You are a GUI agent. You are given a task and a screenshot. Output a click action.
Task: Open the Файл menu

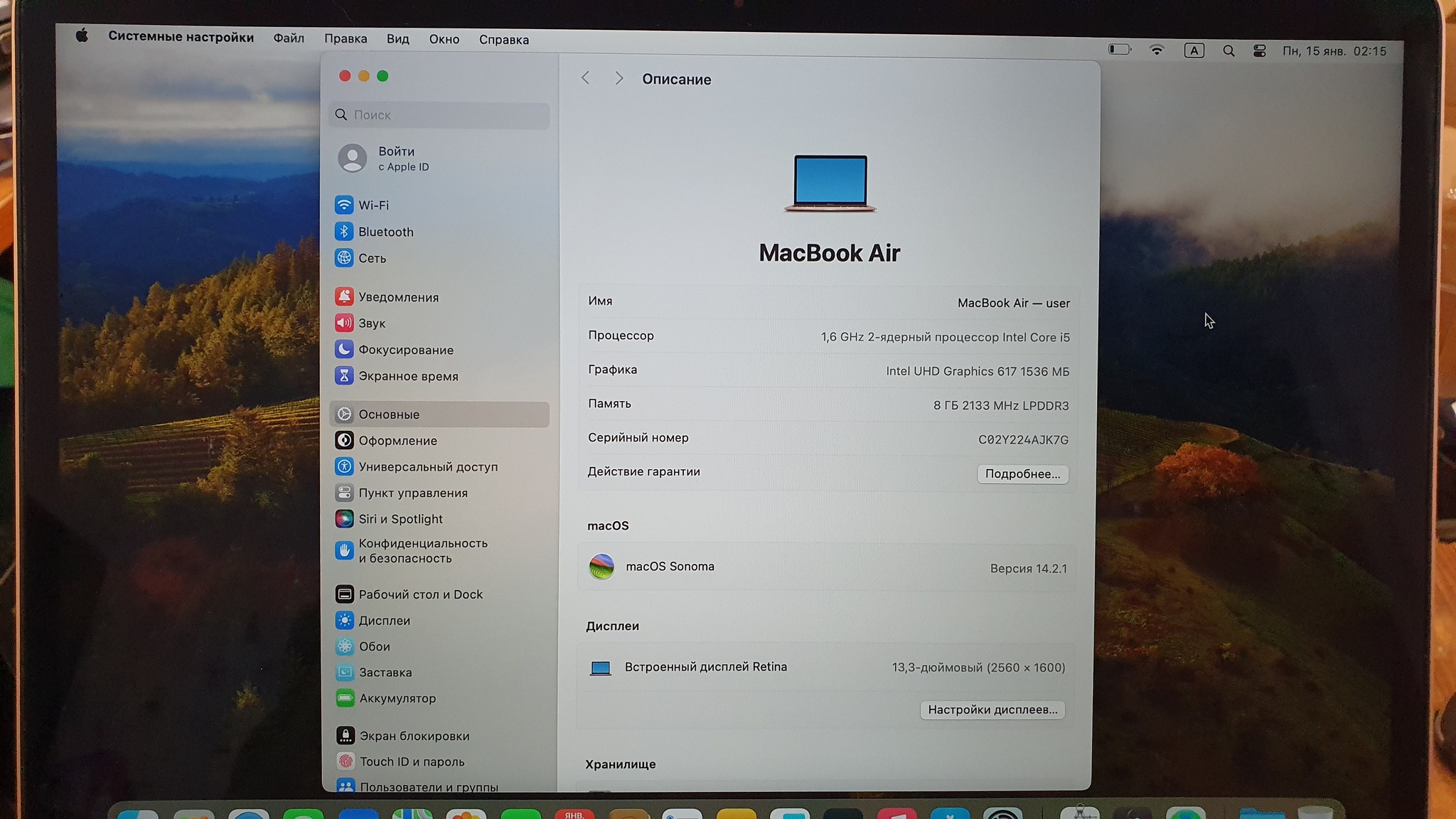tap(289, 38)
